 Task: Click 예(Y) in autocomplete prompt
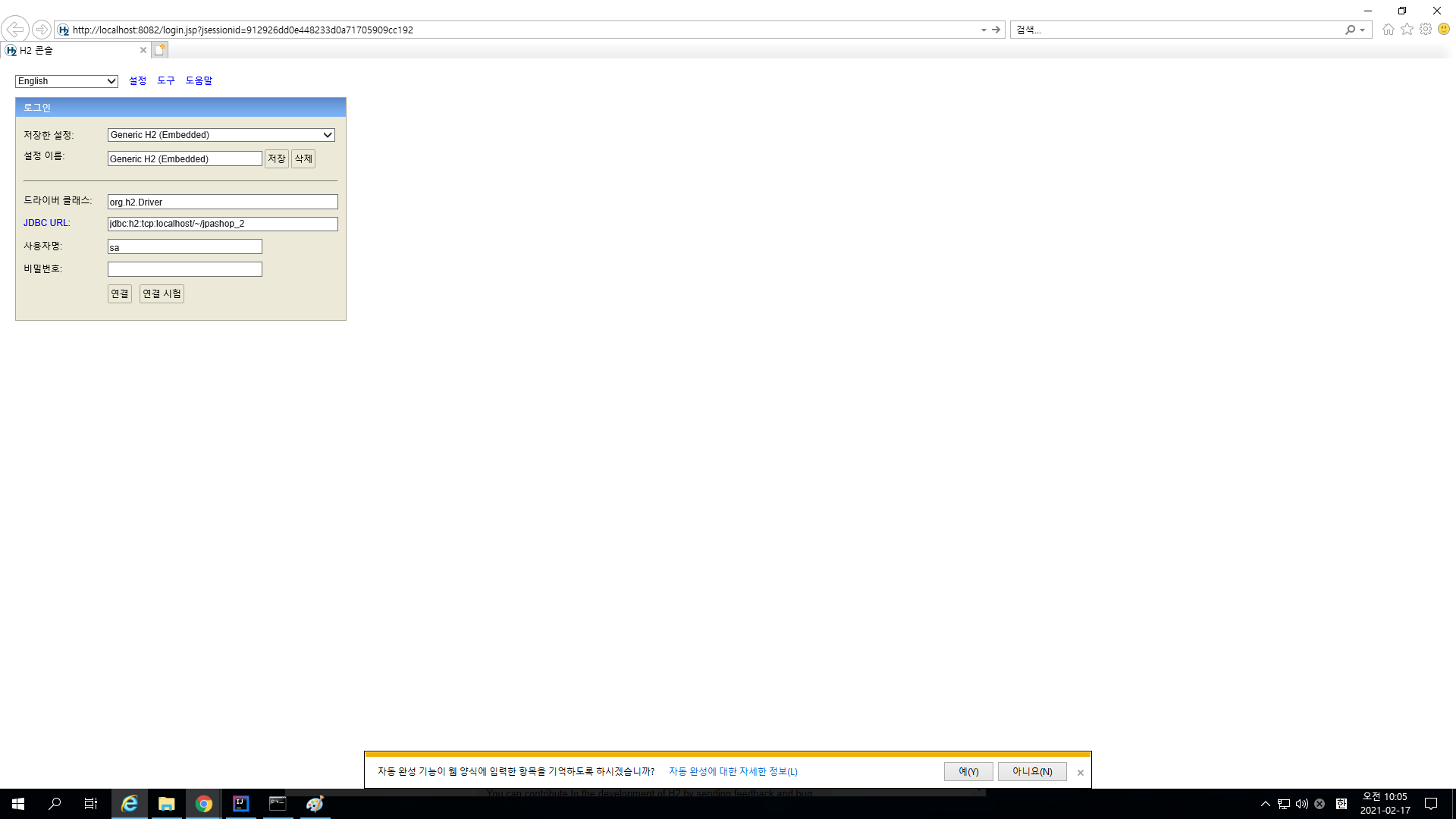(x=968, y=771)
